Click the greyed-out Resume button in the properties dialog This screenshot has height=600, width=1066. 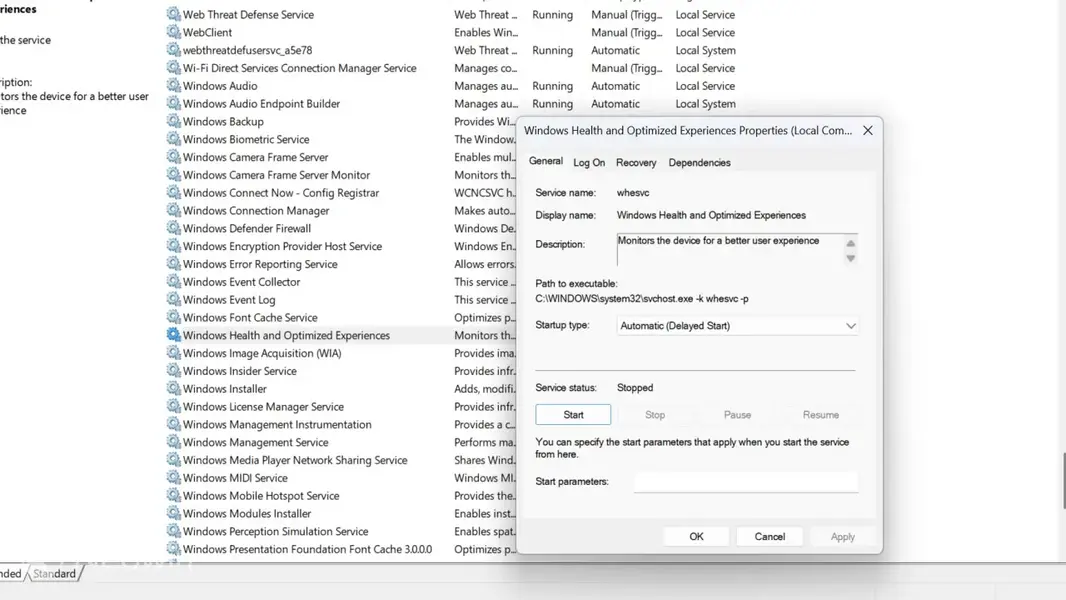tap(821, 414)
